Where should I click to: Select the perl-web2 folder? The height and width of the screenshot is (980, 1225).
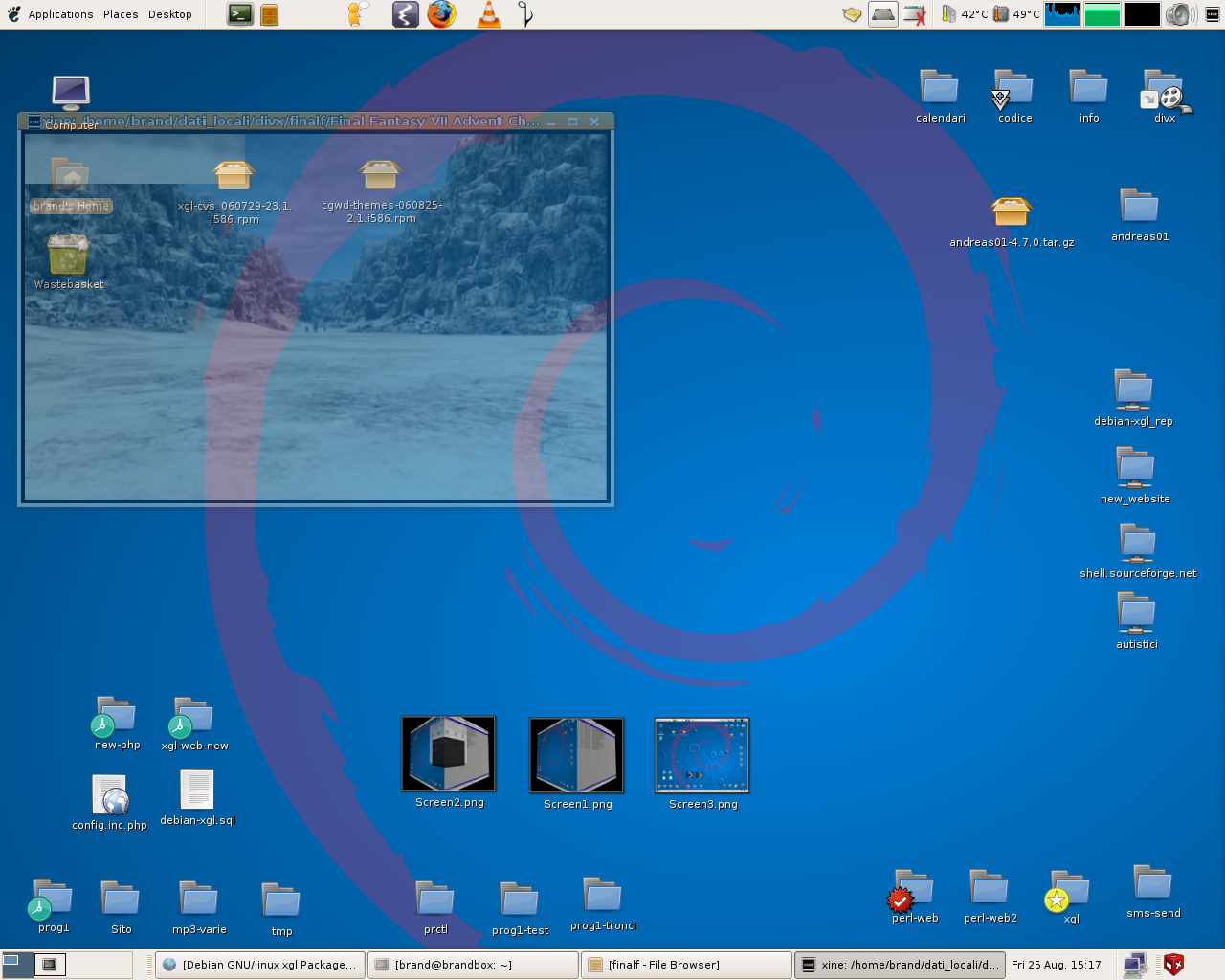(x=990, y=896)
